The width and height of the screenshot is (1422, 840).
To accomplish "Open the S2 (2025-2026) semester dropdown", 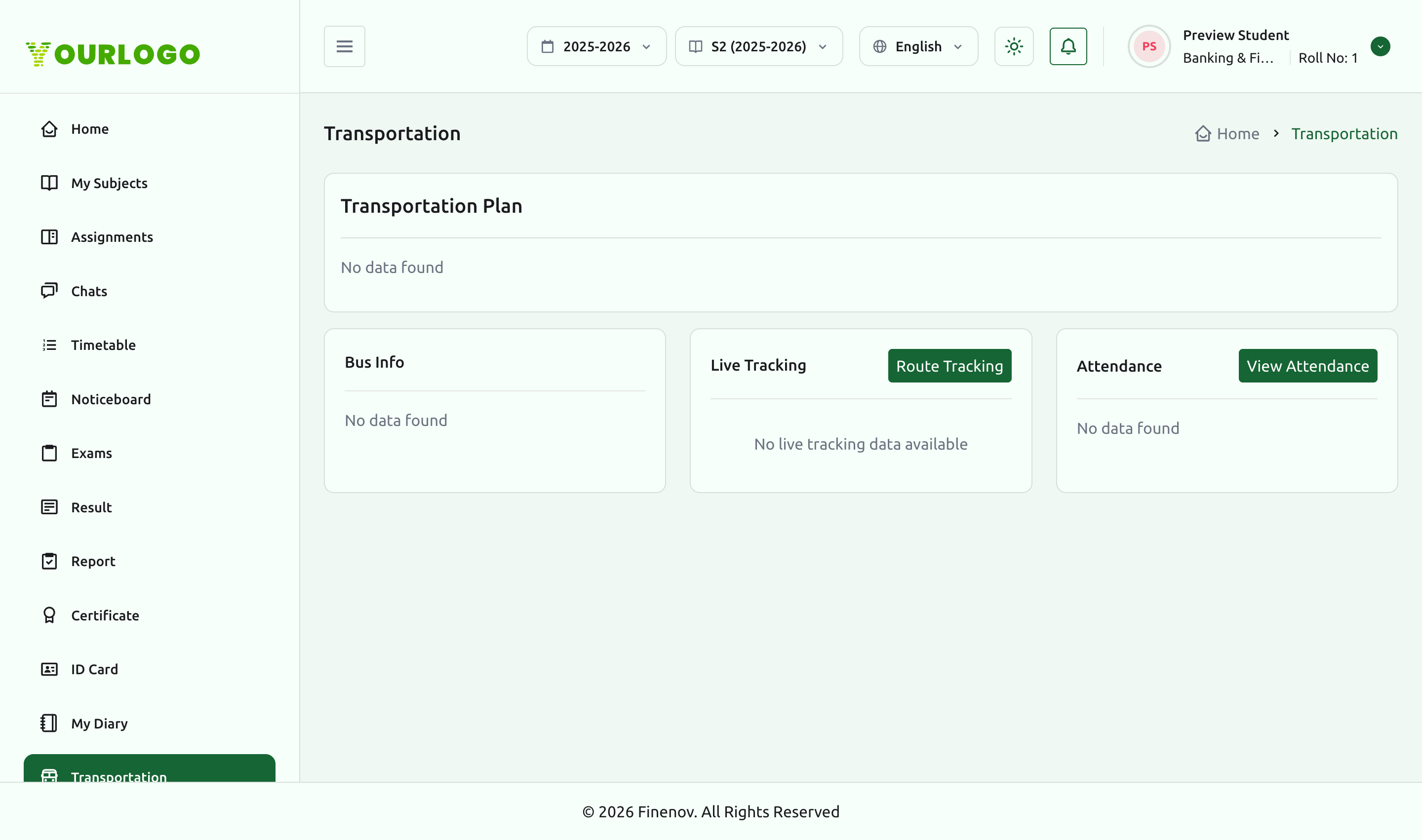I will point(758,46).
